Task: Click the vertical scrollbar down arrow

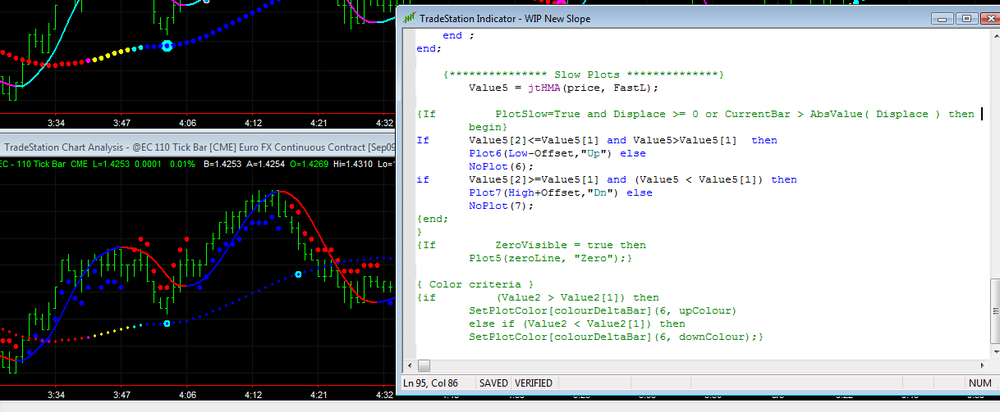Action: coord(995,352)
